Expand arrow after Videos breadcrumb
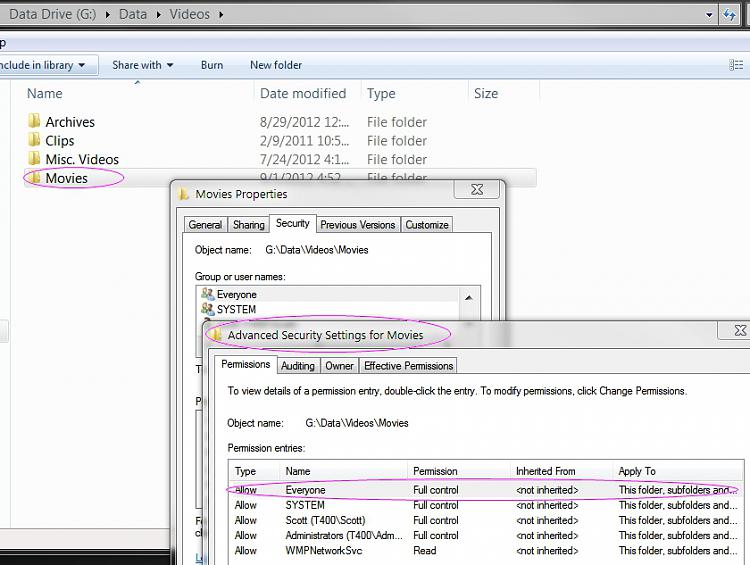 tap(221, 15)
